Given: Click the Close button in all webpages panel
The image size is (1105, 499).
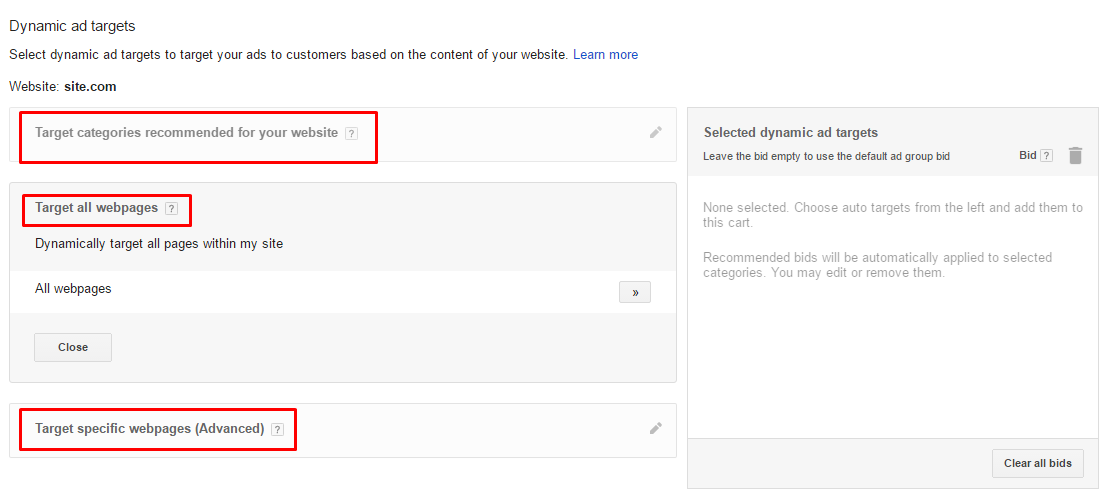Looking at the screenshot, I should point(73,347).
